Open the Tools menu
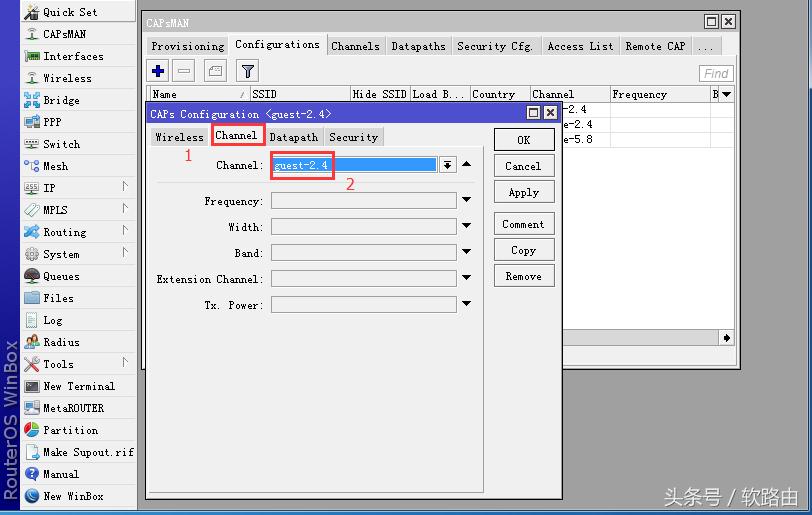Image resolution: width=812 pixels, height=515 pixels. click(78, 364)
